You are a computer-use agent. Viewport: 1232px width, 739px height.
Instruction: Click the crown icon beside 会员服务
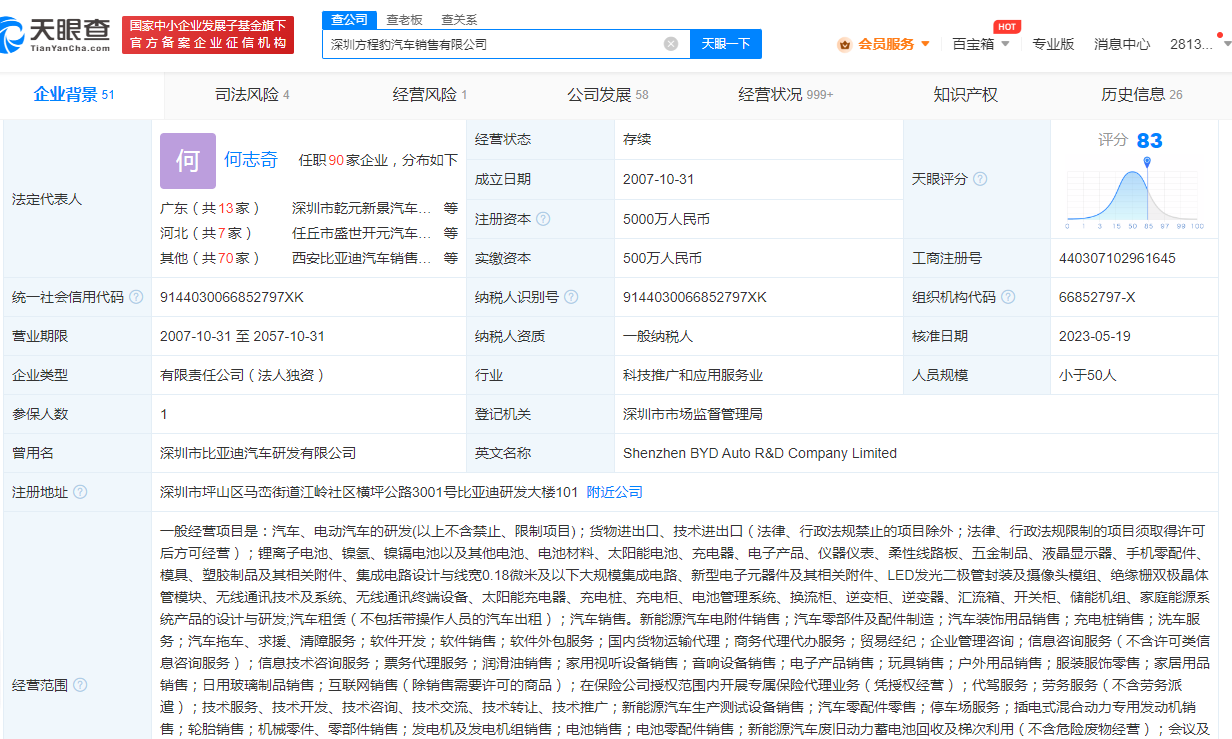[845, 44]
